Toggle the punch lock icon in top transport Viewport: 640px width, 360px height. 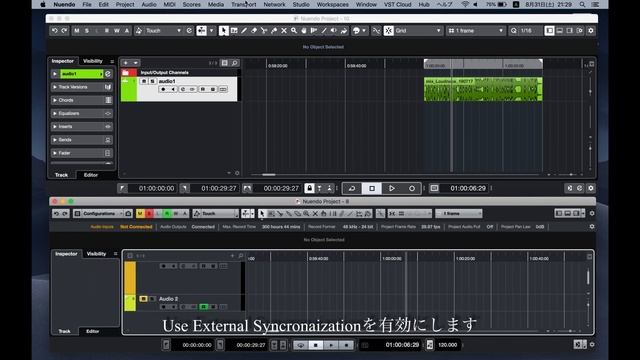(309, 188)
